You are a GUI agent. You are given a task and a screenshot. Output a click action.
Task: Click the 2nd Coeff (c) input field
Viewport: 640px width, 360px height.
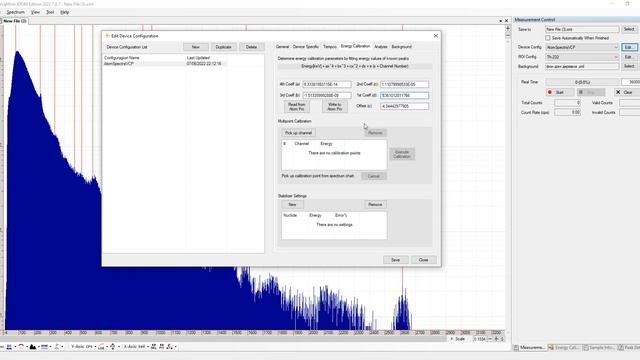click(x=404, y=84)
